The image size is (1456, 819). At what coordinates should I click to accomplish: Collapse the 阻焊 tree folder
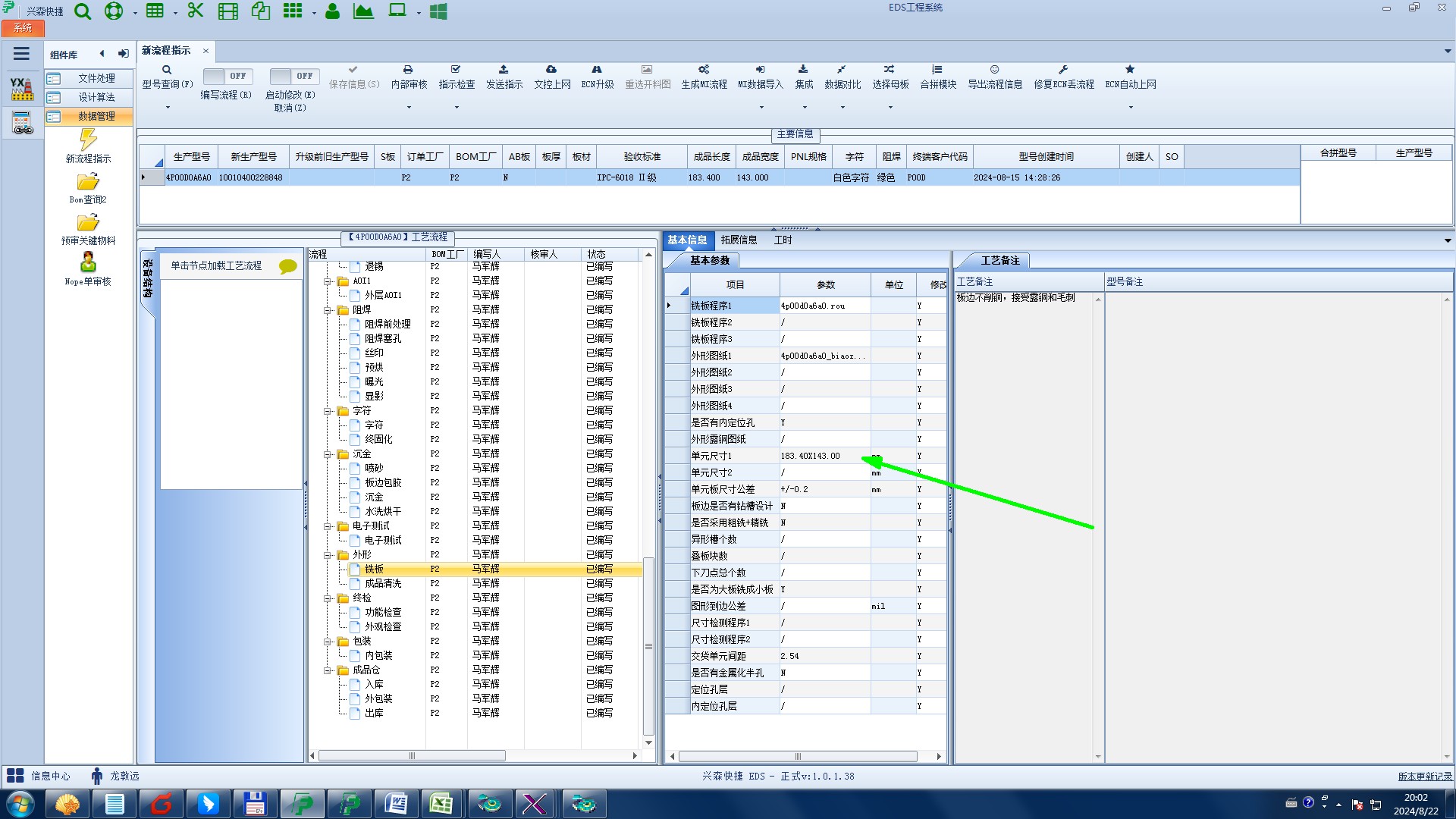328,309
